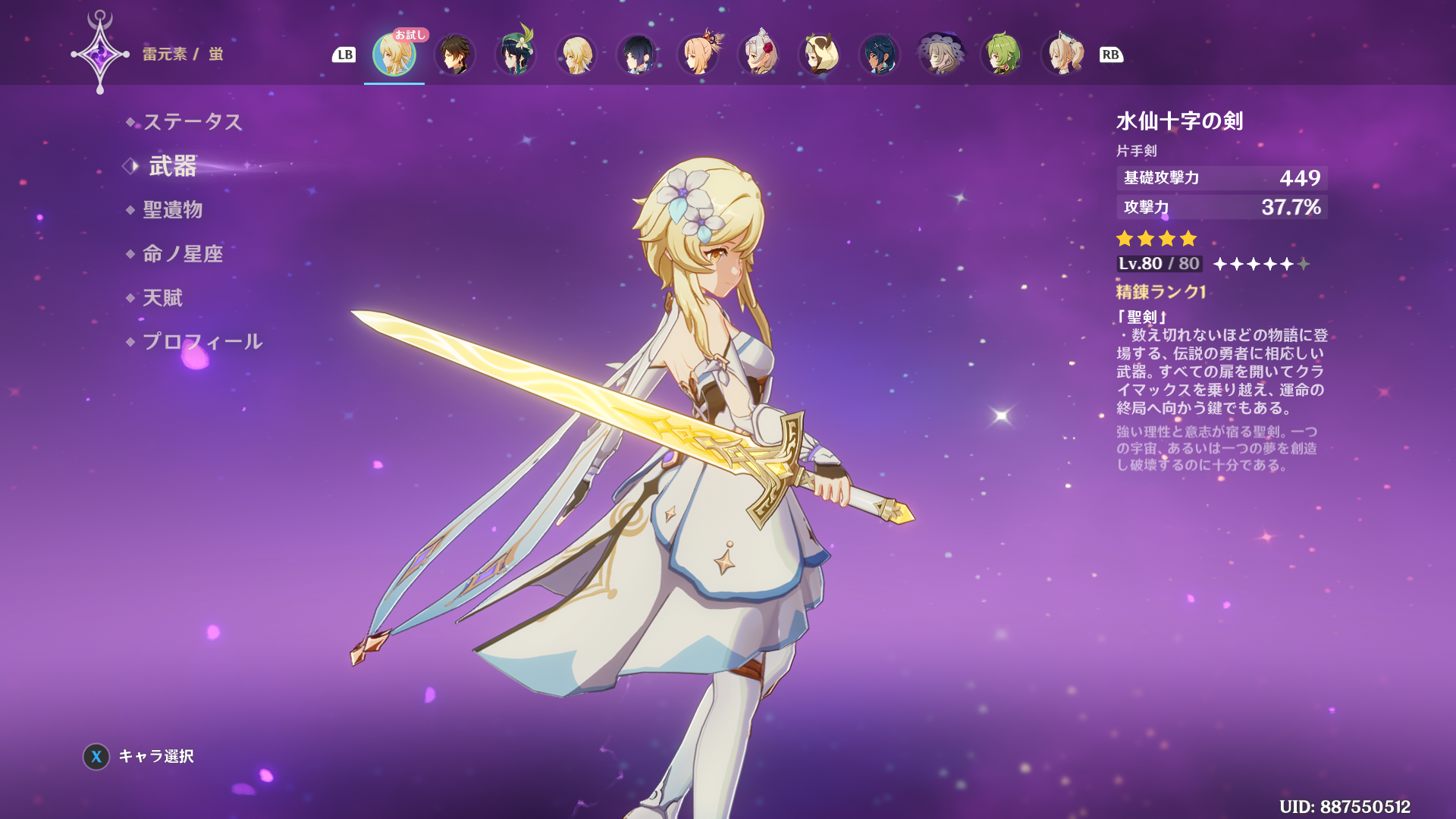
Task: Click the 精錬ランク1 refinement text
Action: pos(1160,292)
